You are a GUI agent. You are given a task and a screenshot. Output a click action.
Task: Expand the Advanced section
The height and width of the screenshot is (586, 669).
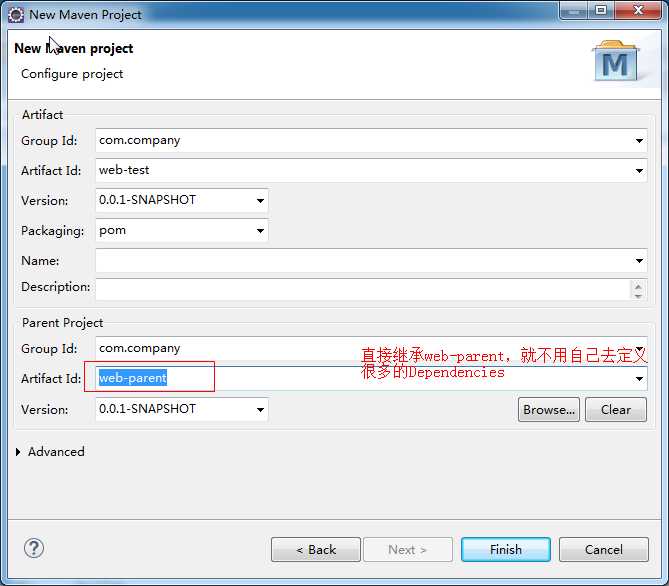coord(18,452)
